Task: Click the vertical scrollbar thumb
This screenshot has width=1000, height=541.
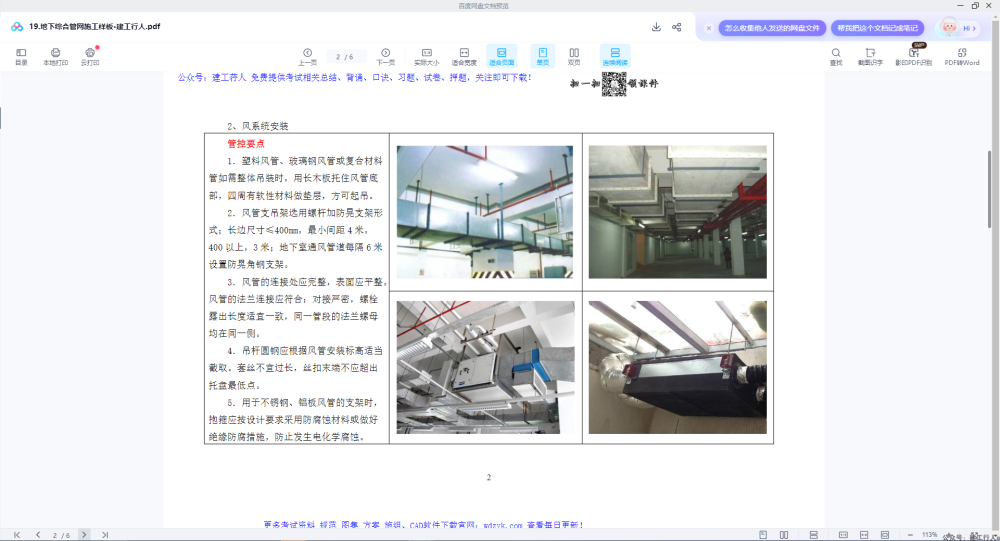Action: (990, 188)
